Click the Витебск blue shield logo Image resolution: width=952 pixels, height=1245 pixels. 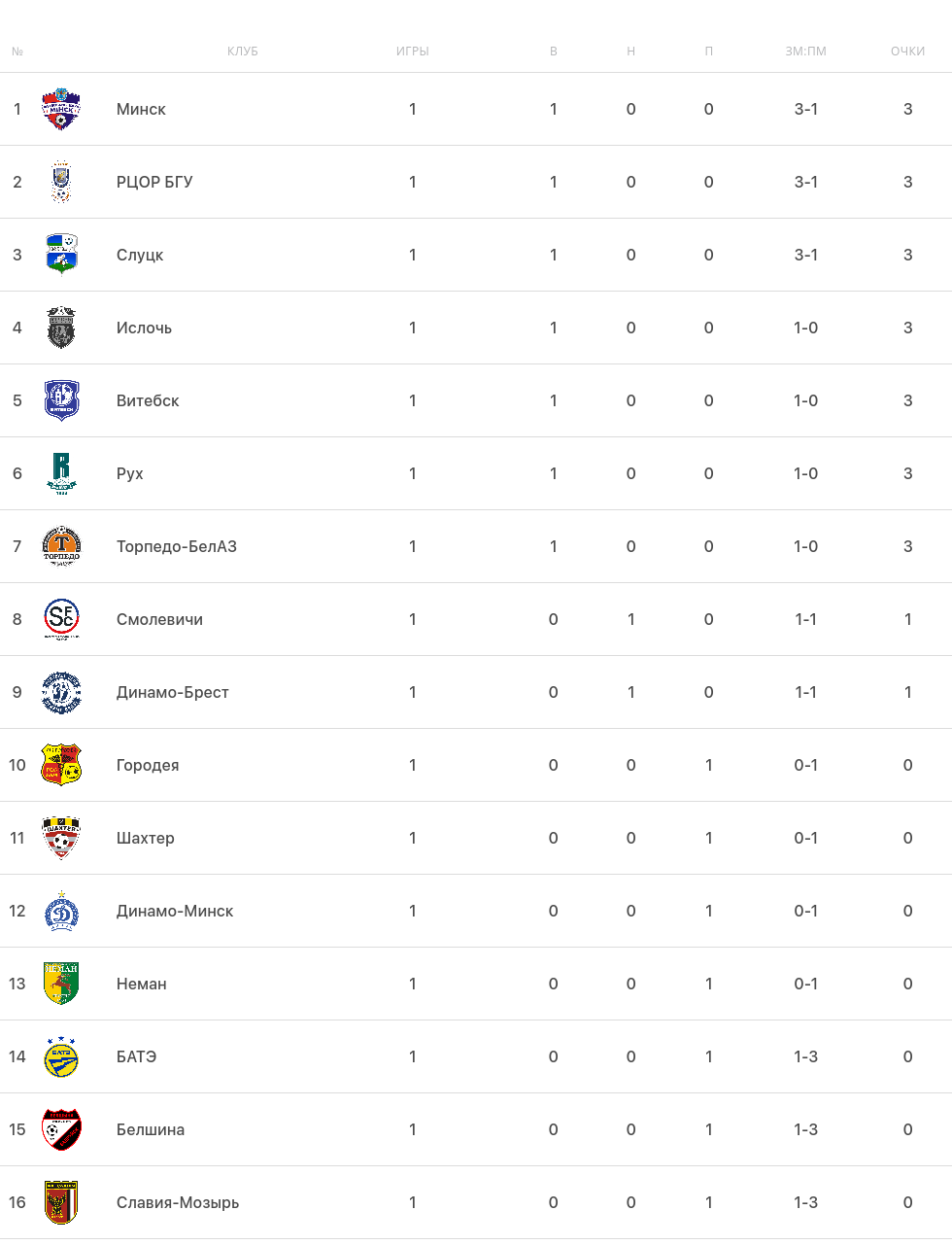[x=61, y=400]
